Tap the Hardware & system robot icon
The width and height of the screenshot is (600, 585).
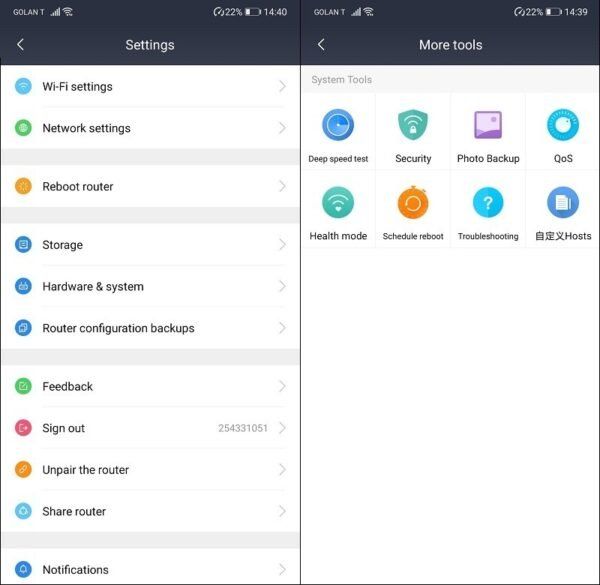[23, 286]
